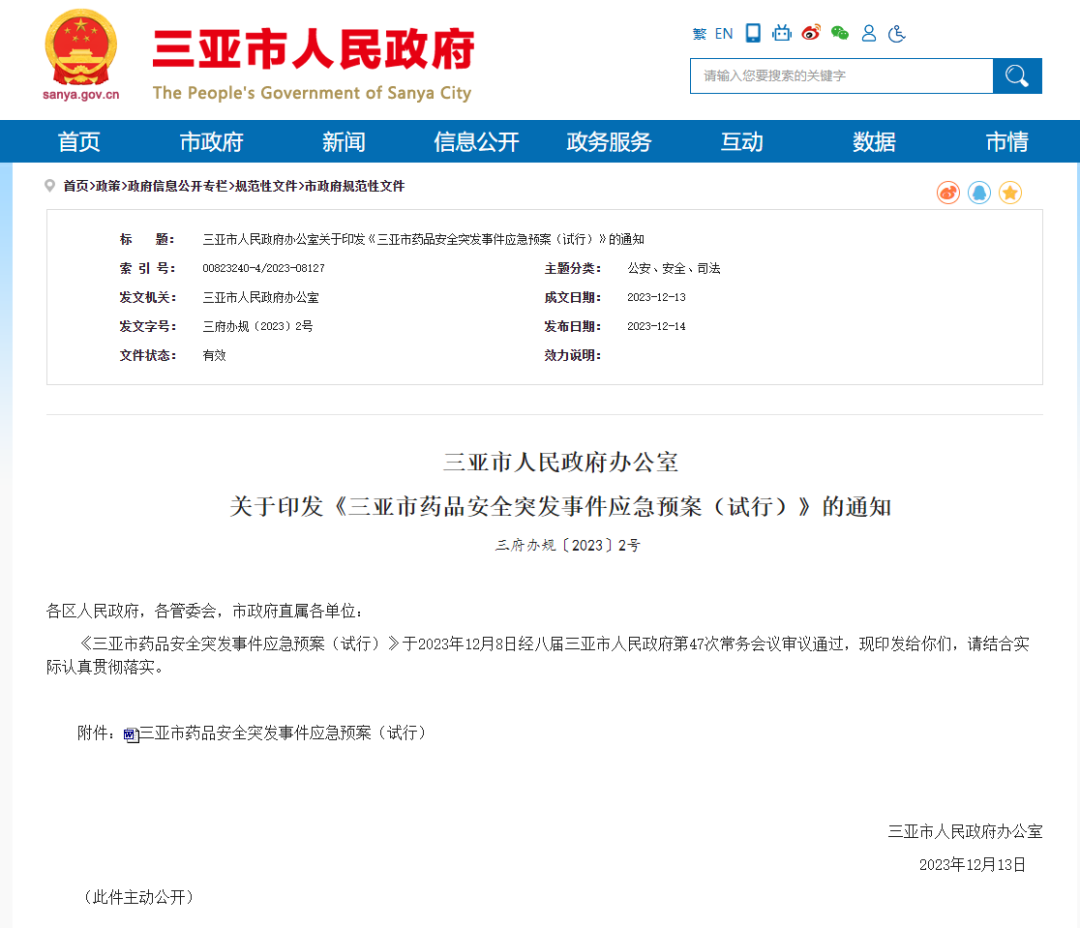Click the 政府信息公开专栏 breadcrumb link
This screenshot has height=928, width=1080.
(x=178, y=186)
